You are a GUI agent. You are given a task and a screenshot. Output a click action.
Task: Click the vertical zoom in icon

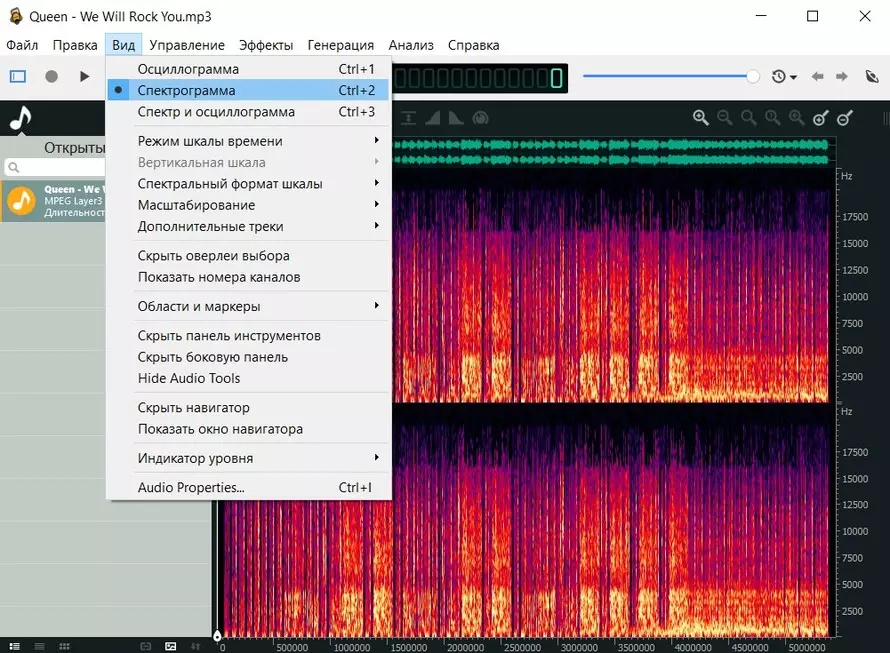click(x=820, y=118)
